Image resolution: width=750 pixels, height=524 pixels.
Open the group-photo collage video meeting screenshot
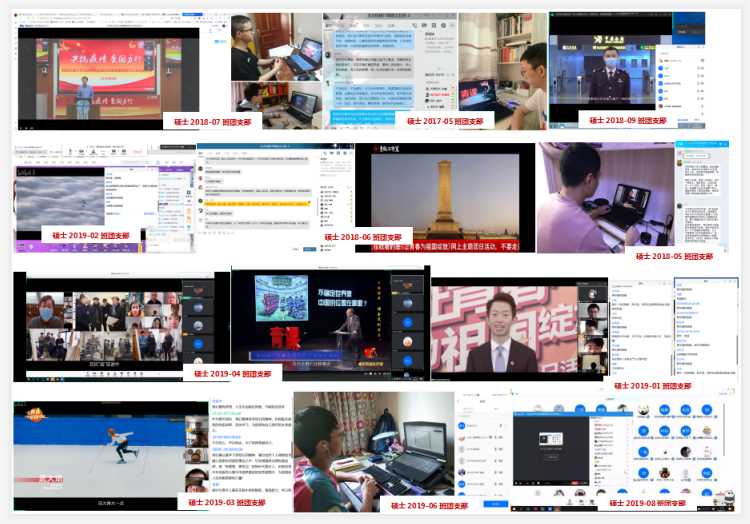pos(121,327)
